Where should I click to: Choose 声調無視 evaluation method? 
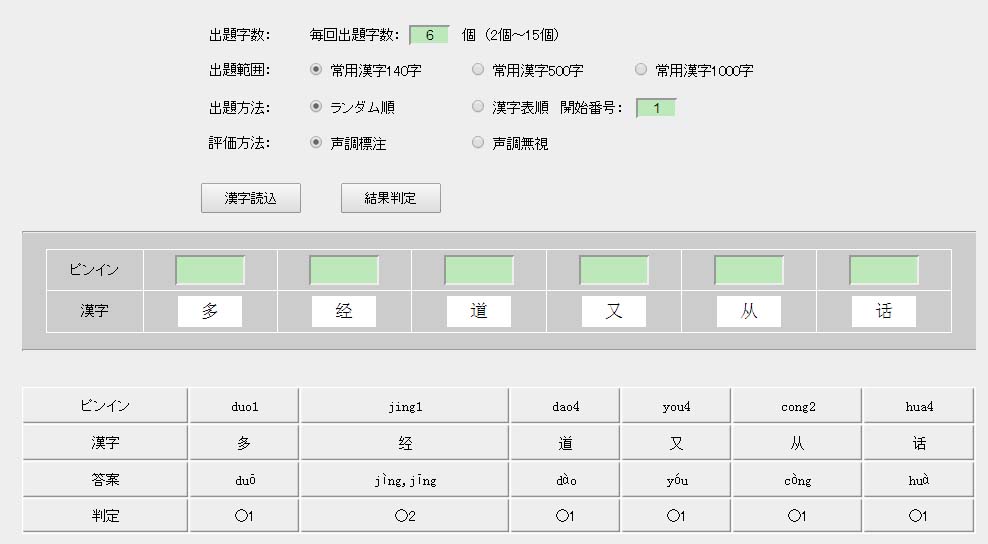click(478, 142)
